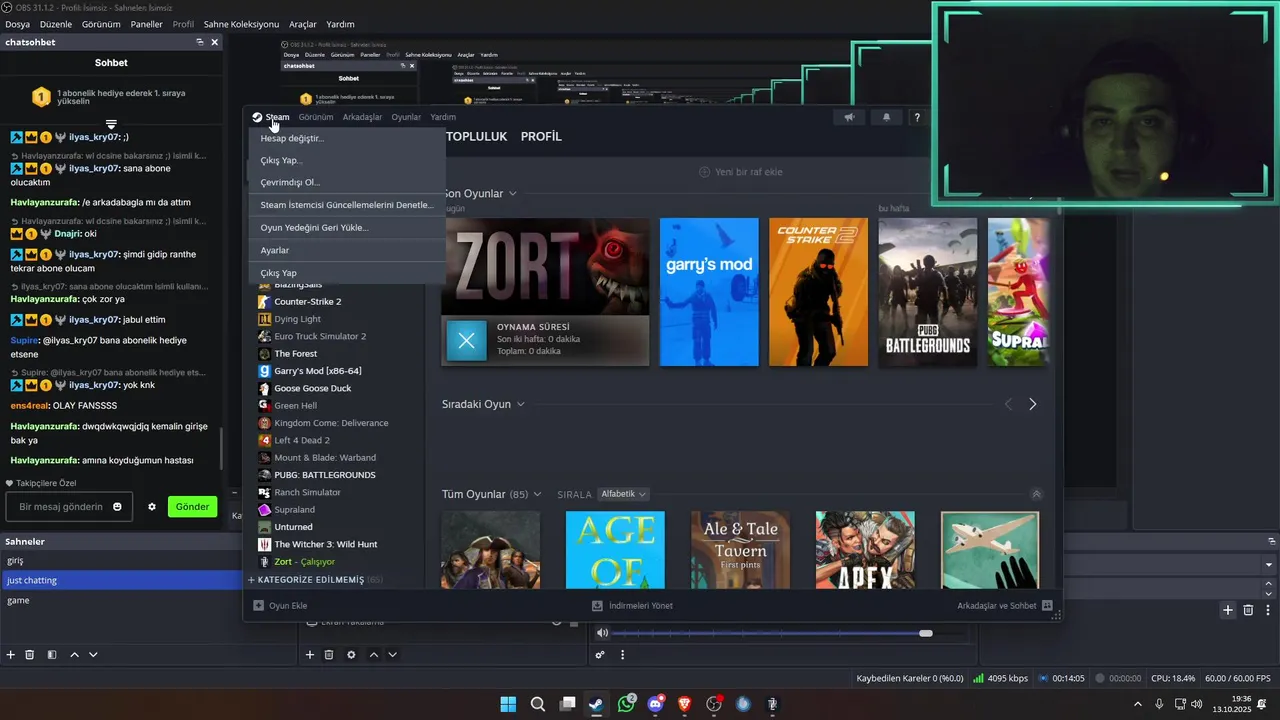Open scene transition type dropdown arrow

click(x=1269, y=565)
